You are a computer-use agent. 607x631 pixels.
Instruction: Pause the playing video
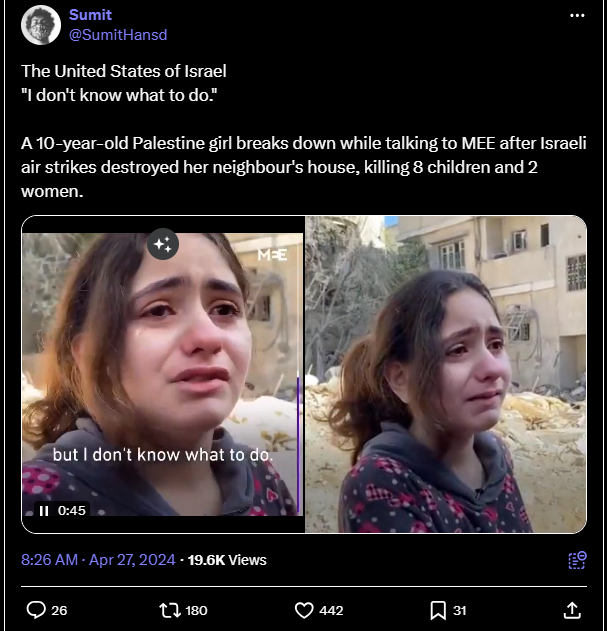pyautogui.click(x=44, y=510)
